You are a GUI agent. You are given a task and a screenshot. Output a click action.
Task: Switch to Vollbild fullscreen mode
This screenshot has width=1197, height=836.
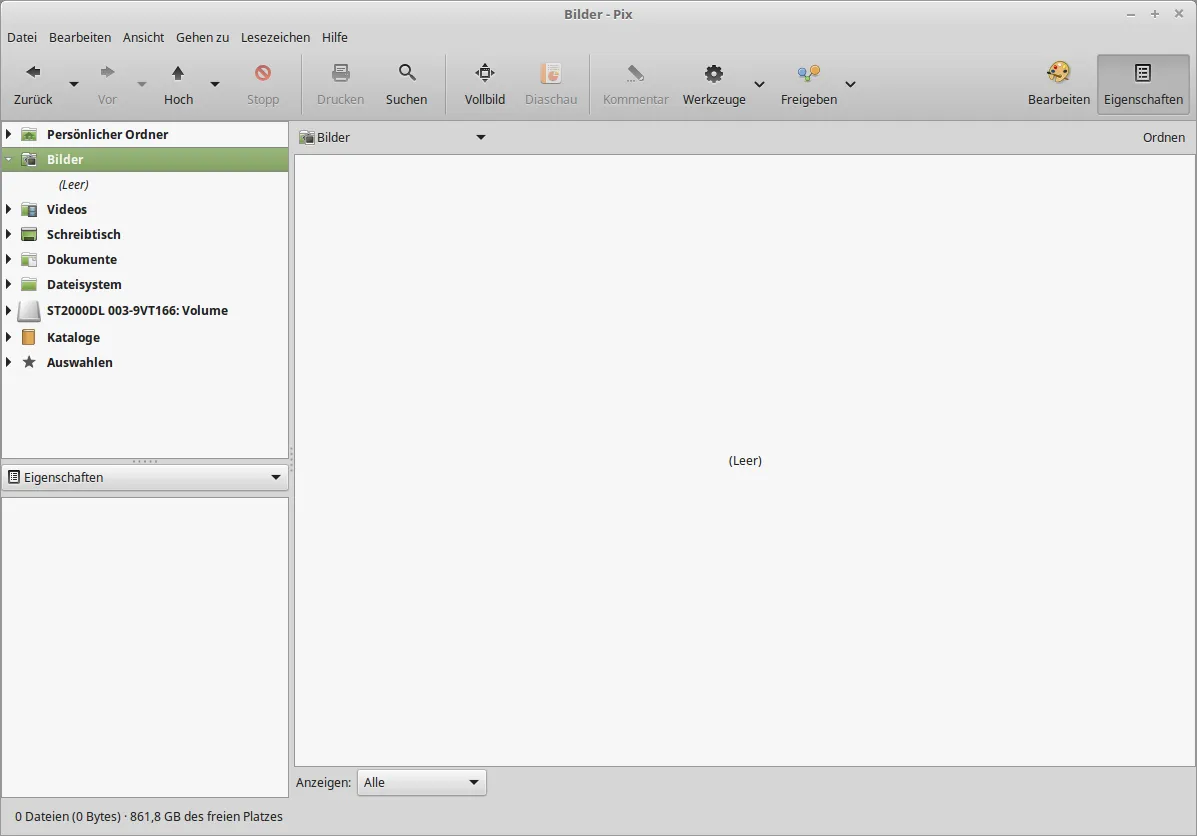click(x=484, y=73)
